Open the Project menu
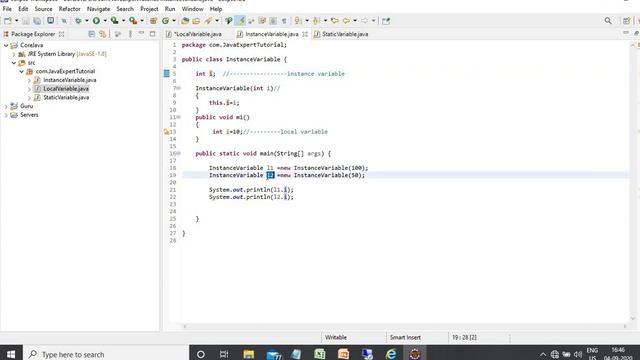640x360 pixels. point(149,9)
